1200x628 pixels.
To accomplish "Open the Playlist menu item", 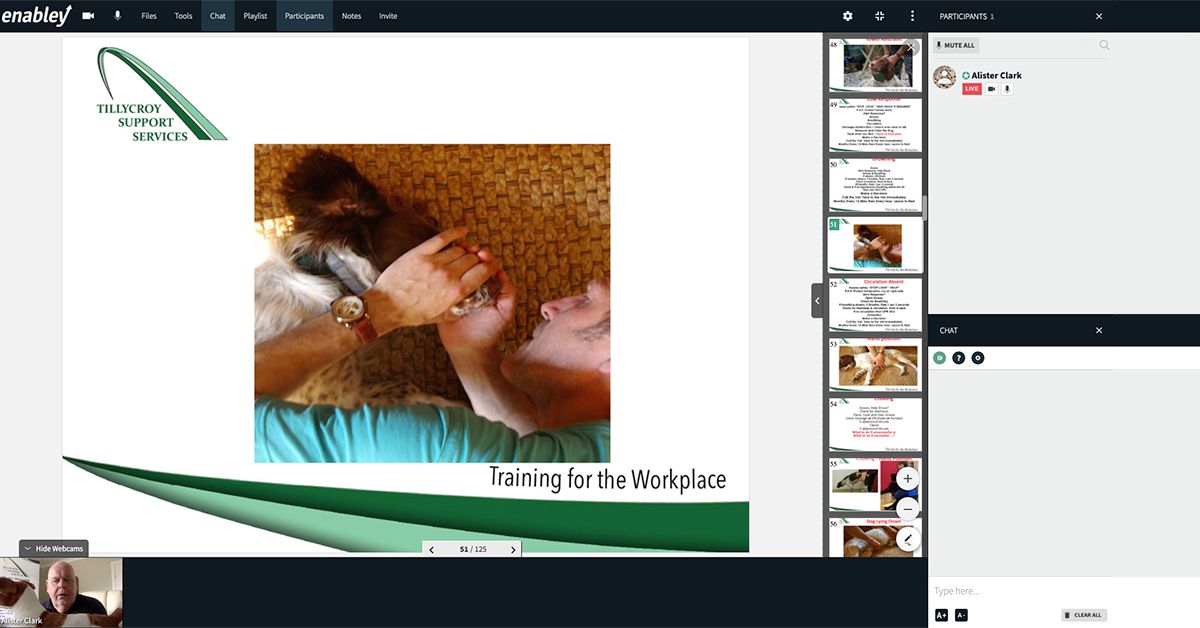I will (x=255, y=16).
